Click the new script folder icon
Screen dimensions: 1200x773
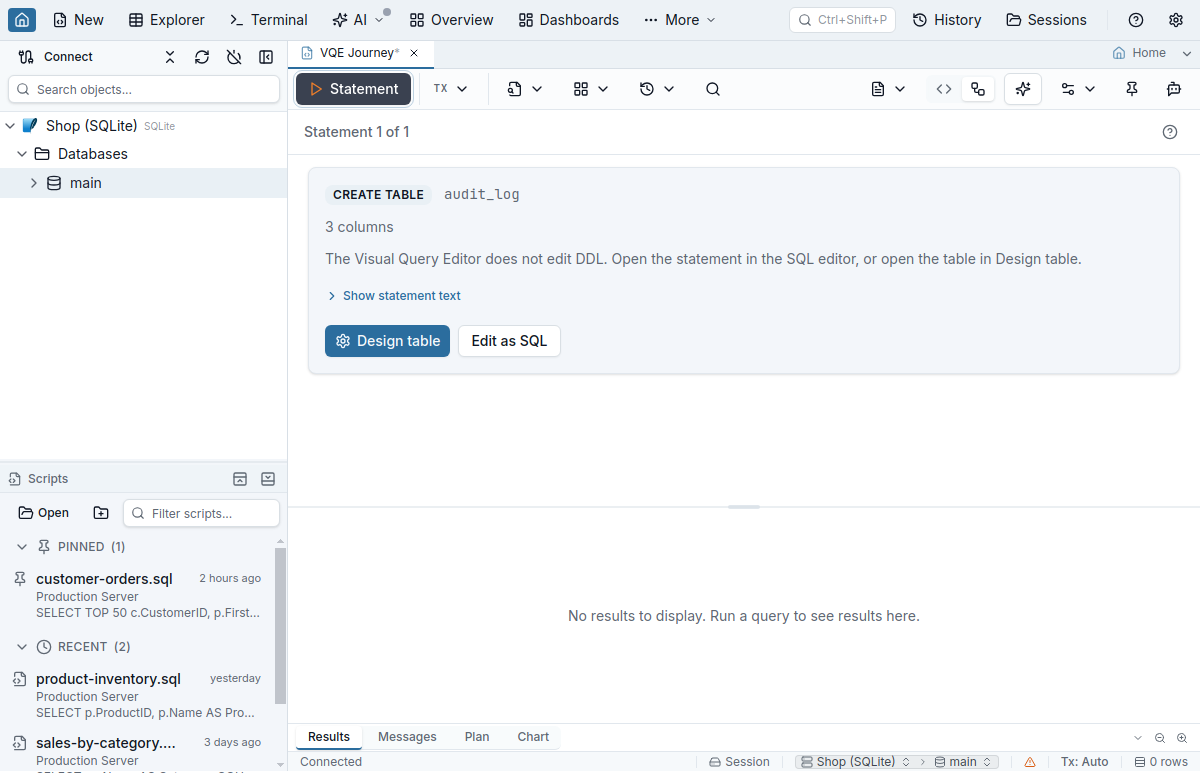(101, 513)
